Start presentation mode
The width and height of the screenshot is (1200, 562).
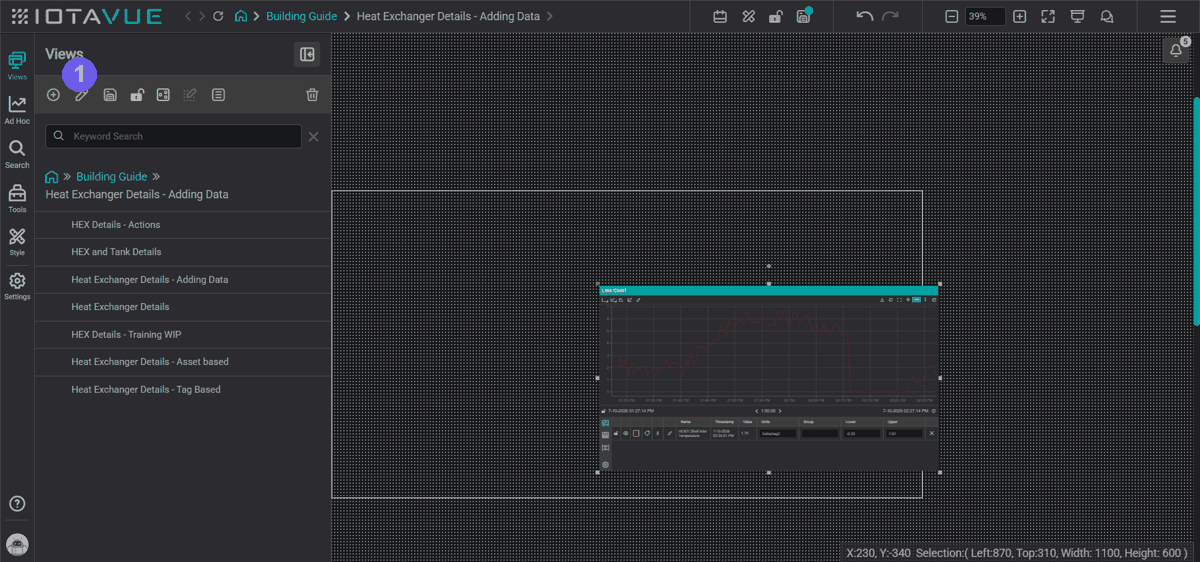point(1077,17)
